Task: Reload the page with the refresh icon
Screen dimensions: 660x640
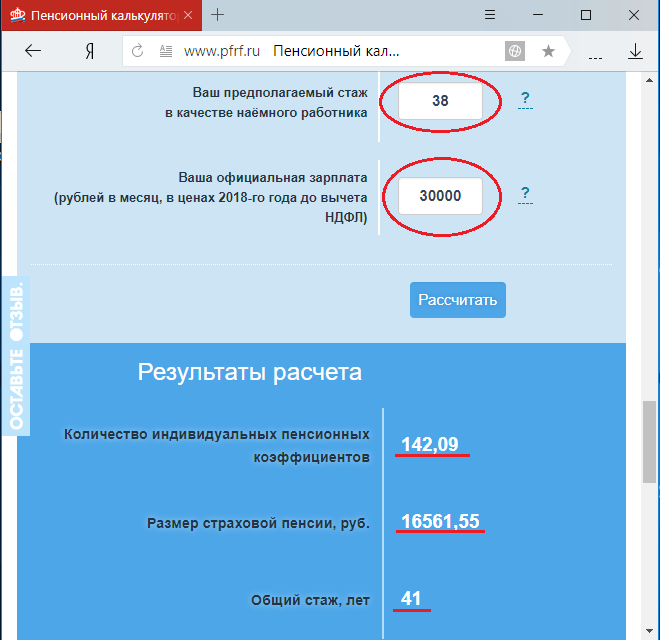Action: tap(137, 51)
